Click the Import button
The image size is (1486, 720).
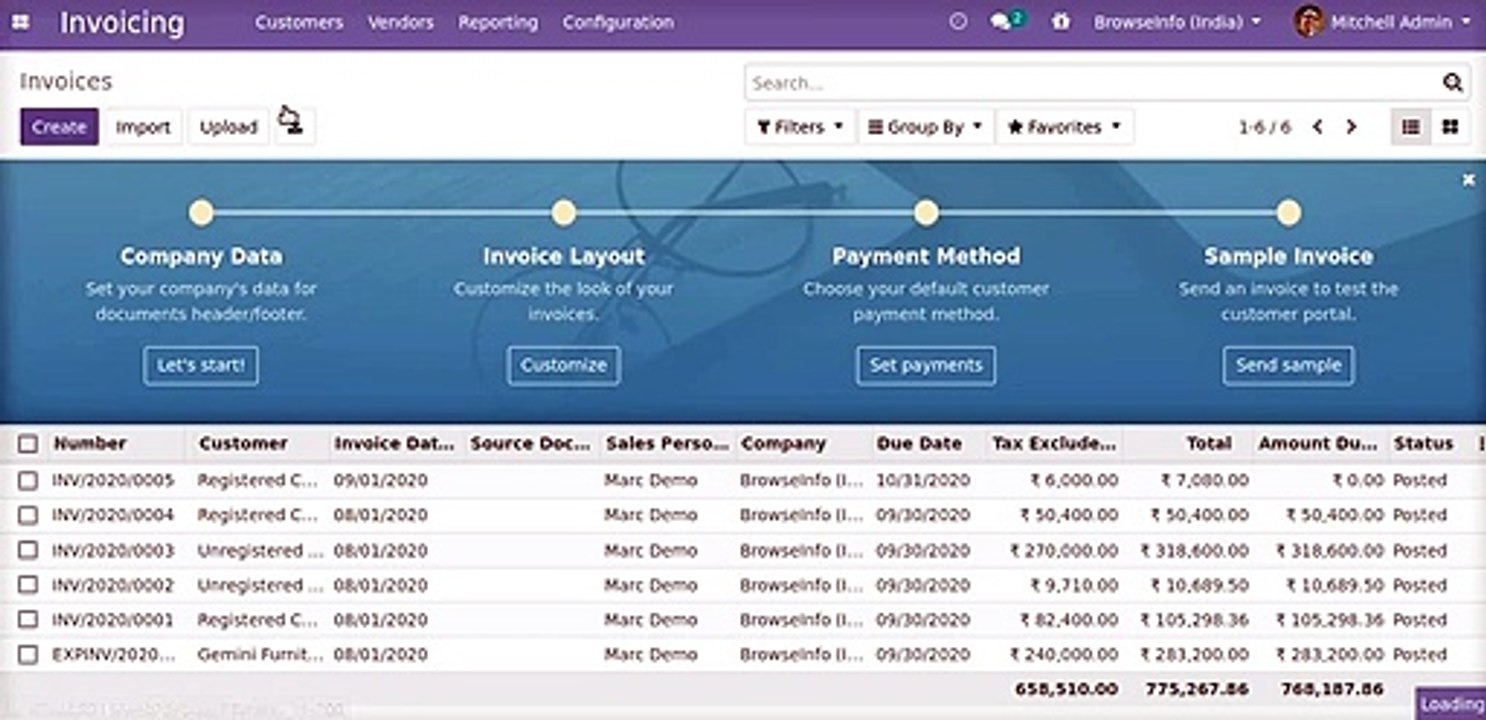tap(143, 127)
